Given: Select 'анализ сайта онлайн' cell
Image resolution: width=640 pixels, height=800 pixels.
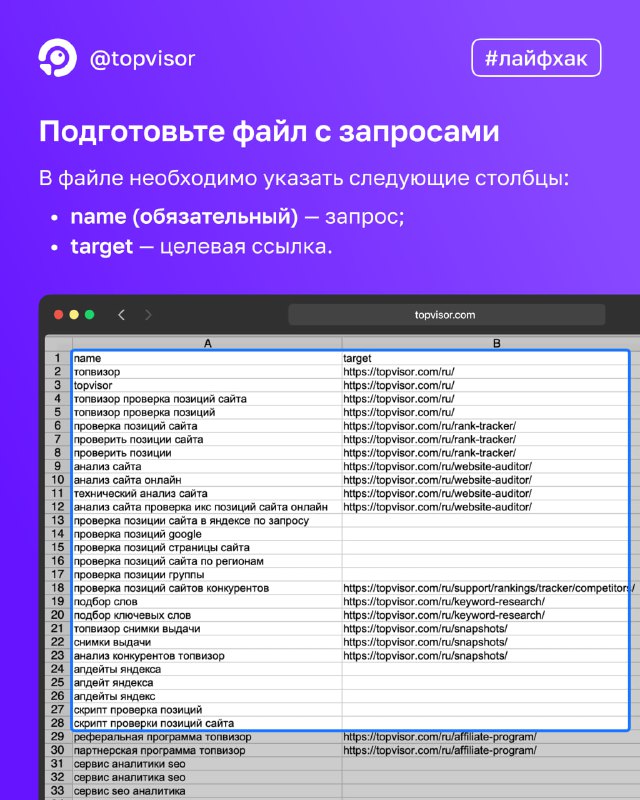Looking at the screenshot, I should click(x=207, y=480).
